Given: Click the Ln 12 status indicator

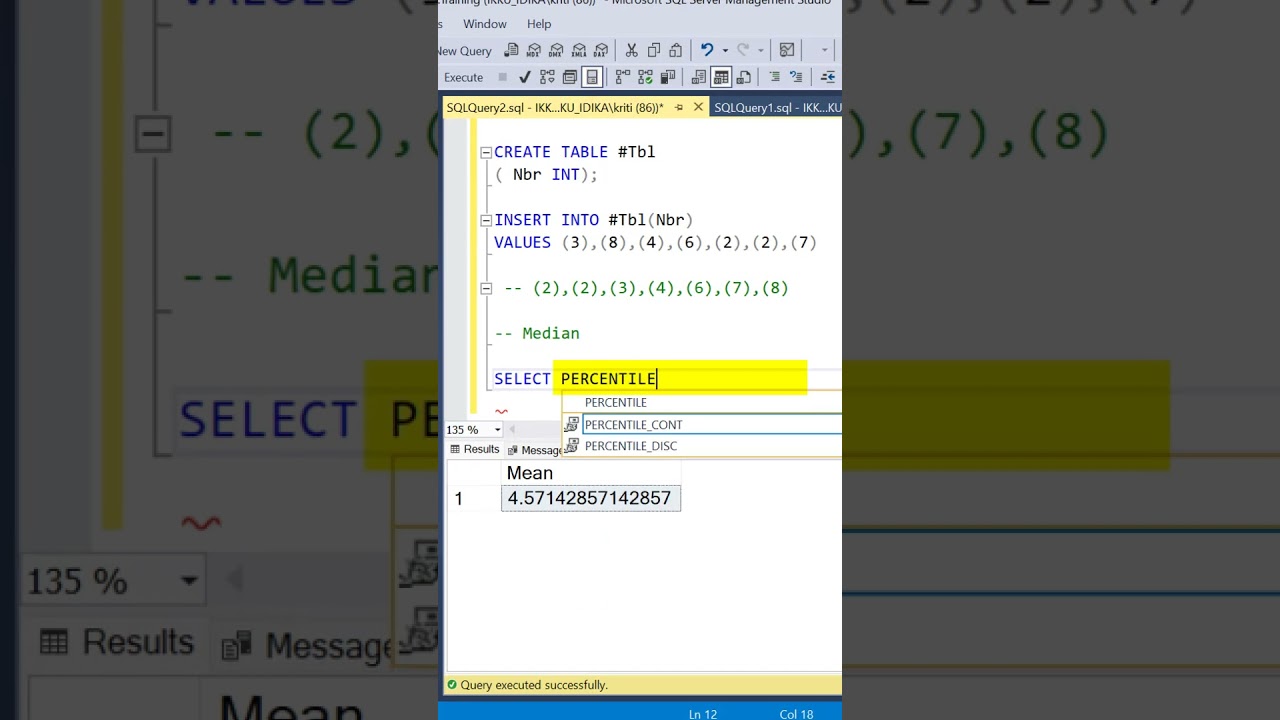Looking at the screenshot, I should coord(703,714).
